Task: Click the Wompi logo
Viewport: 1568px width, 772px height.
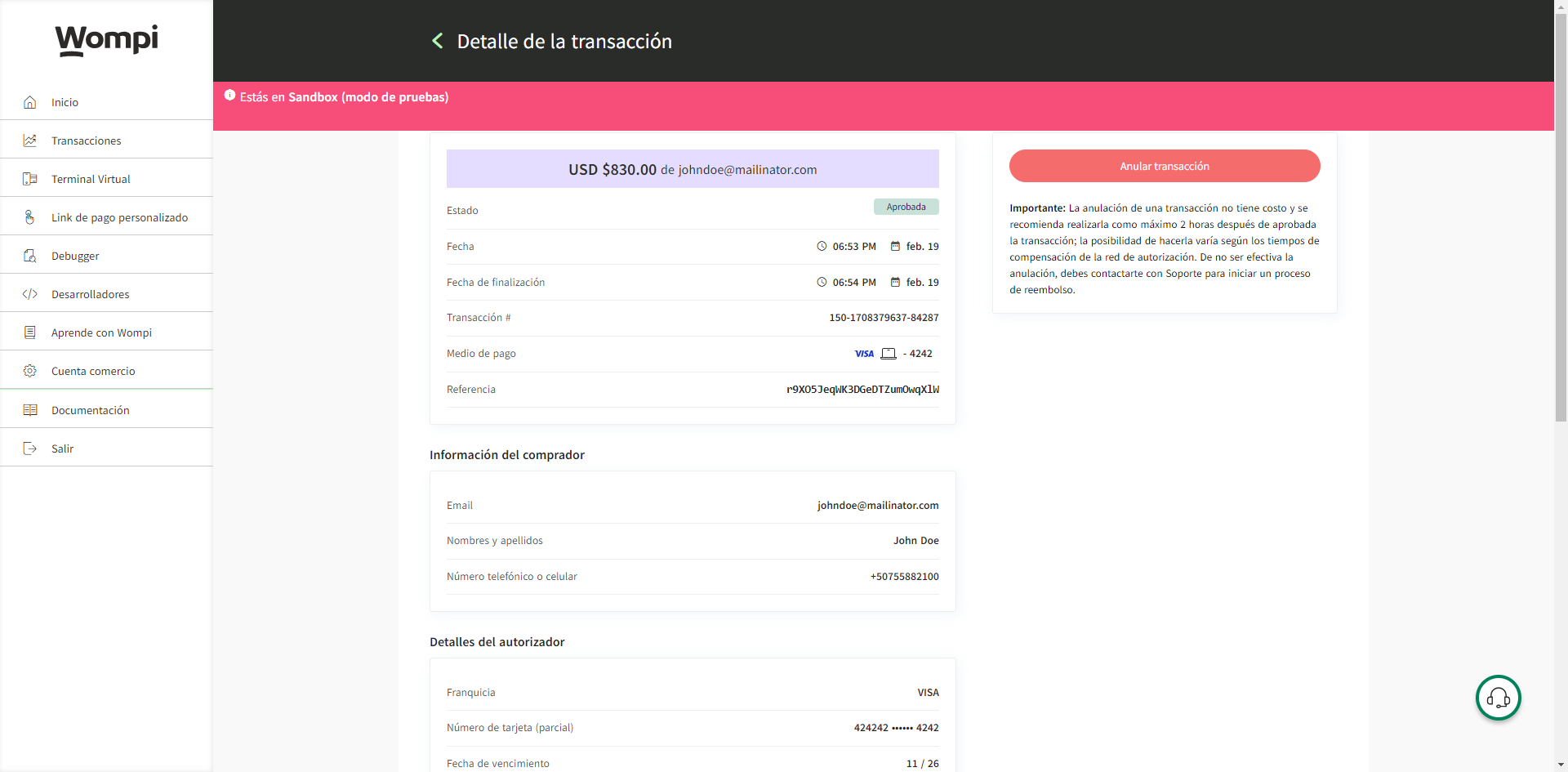Action: (106, 40)
